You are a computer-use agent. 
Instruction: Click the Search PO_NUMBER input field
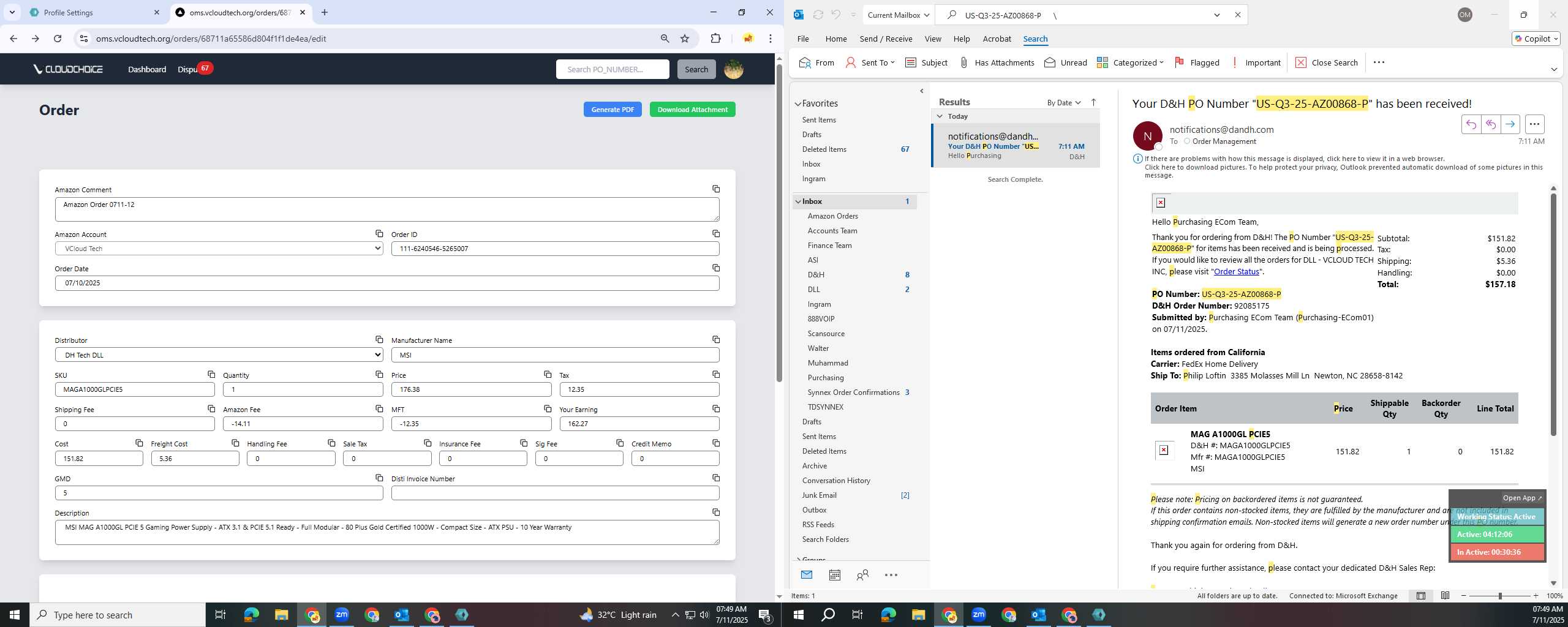(612, 69)
